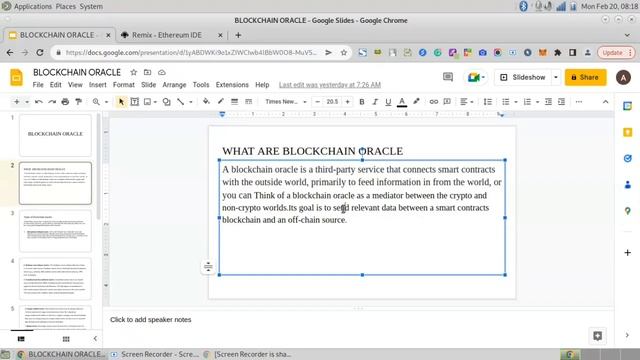Expand Bulleted list style dropdown arrow
640x360 pixels.
click(x=516, y=102)
